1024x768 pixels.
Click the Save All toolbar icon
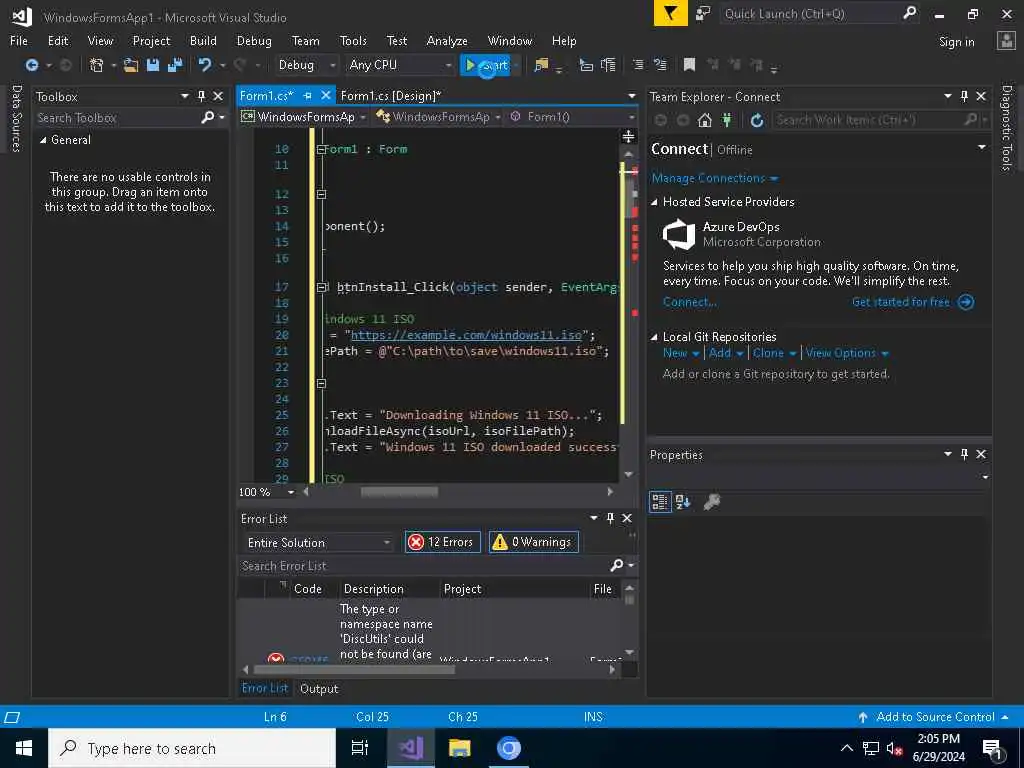175,65
